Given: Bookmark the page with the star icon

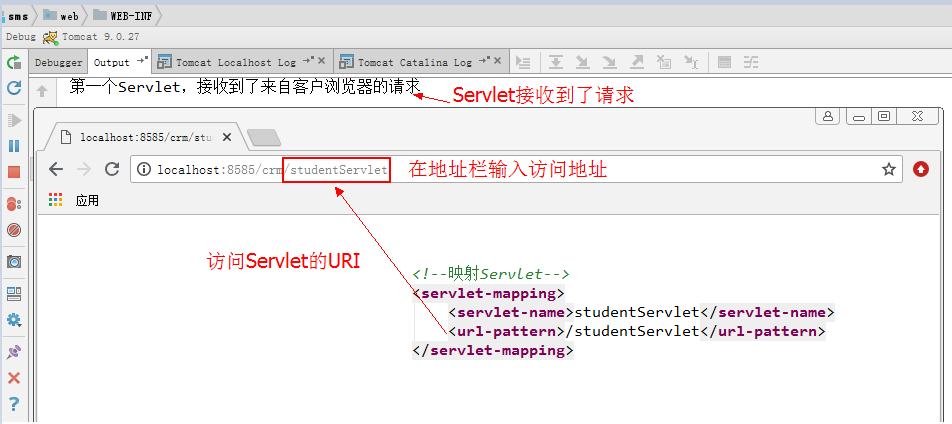Looking at the screenshot, I should (888, 169).
